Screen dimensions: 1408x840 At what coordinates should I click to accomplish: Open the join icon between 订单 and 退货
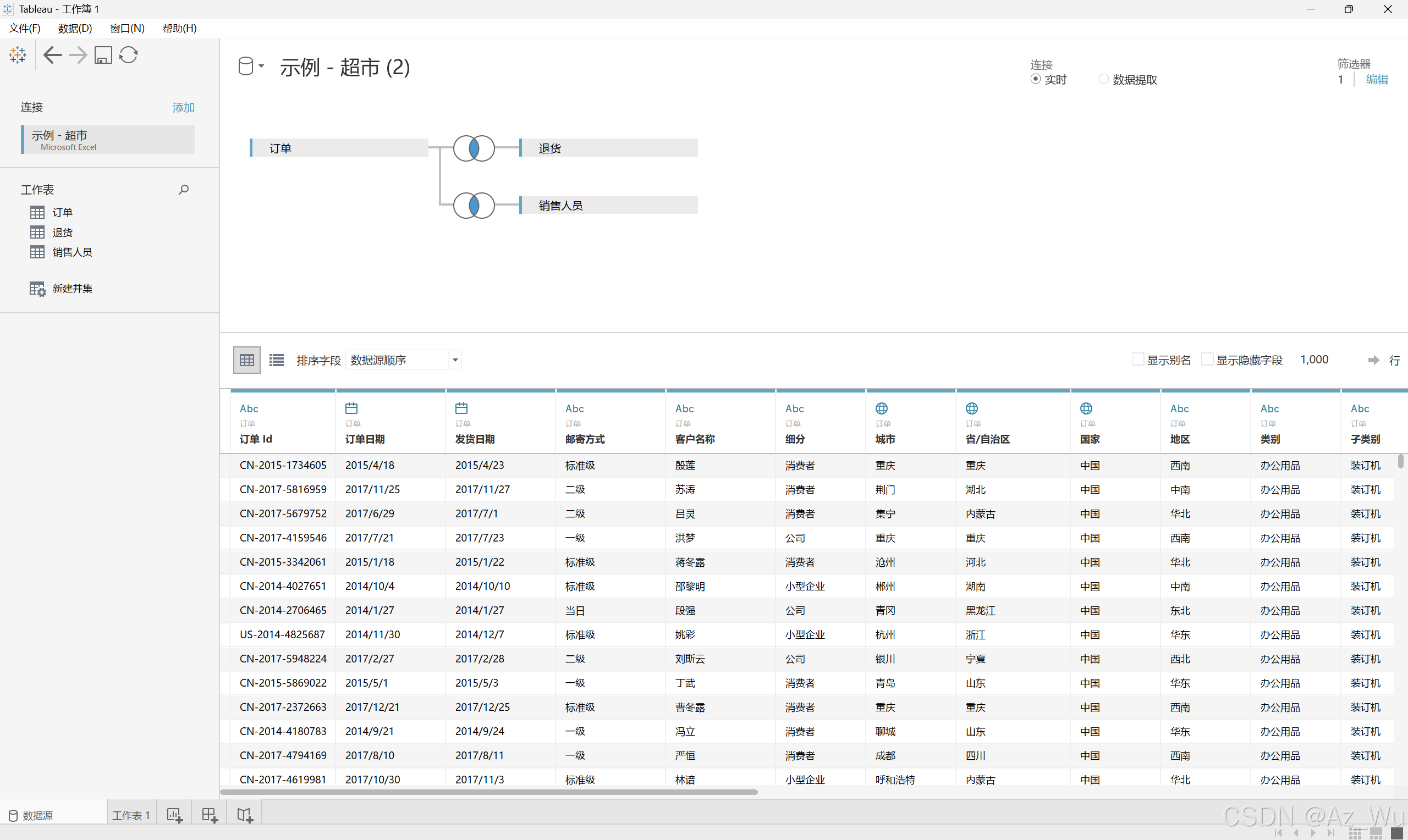[474, 148]
